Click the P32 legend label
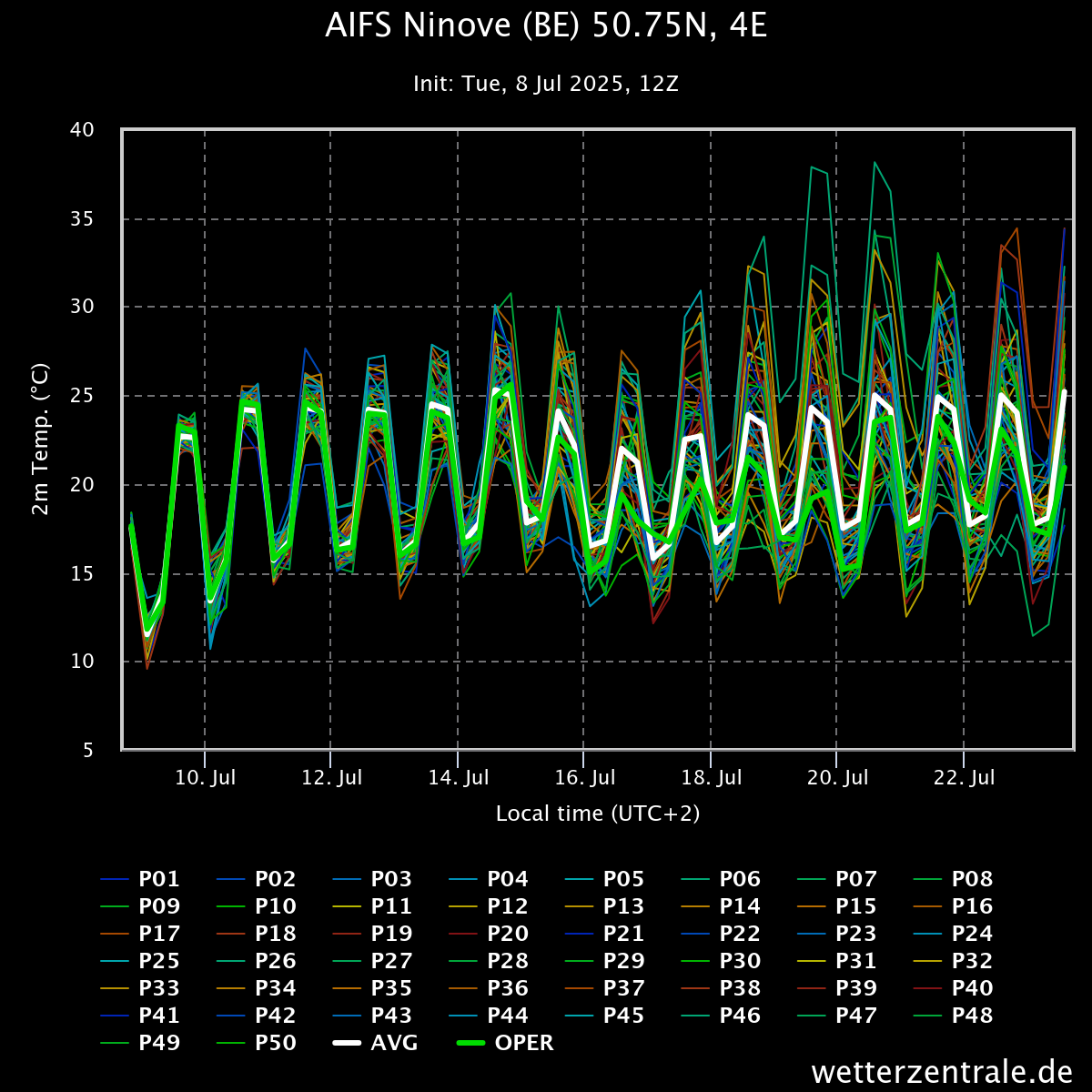The width and height of the screenshot is (1092, 1092). [x=954, y=961]
